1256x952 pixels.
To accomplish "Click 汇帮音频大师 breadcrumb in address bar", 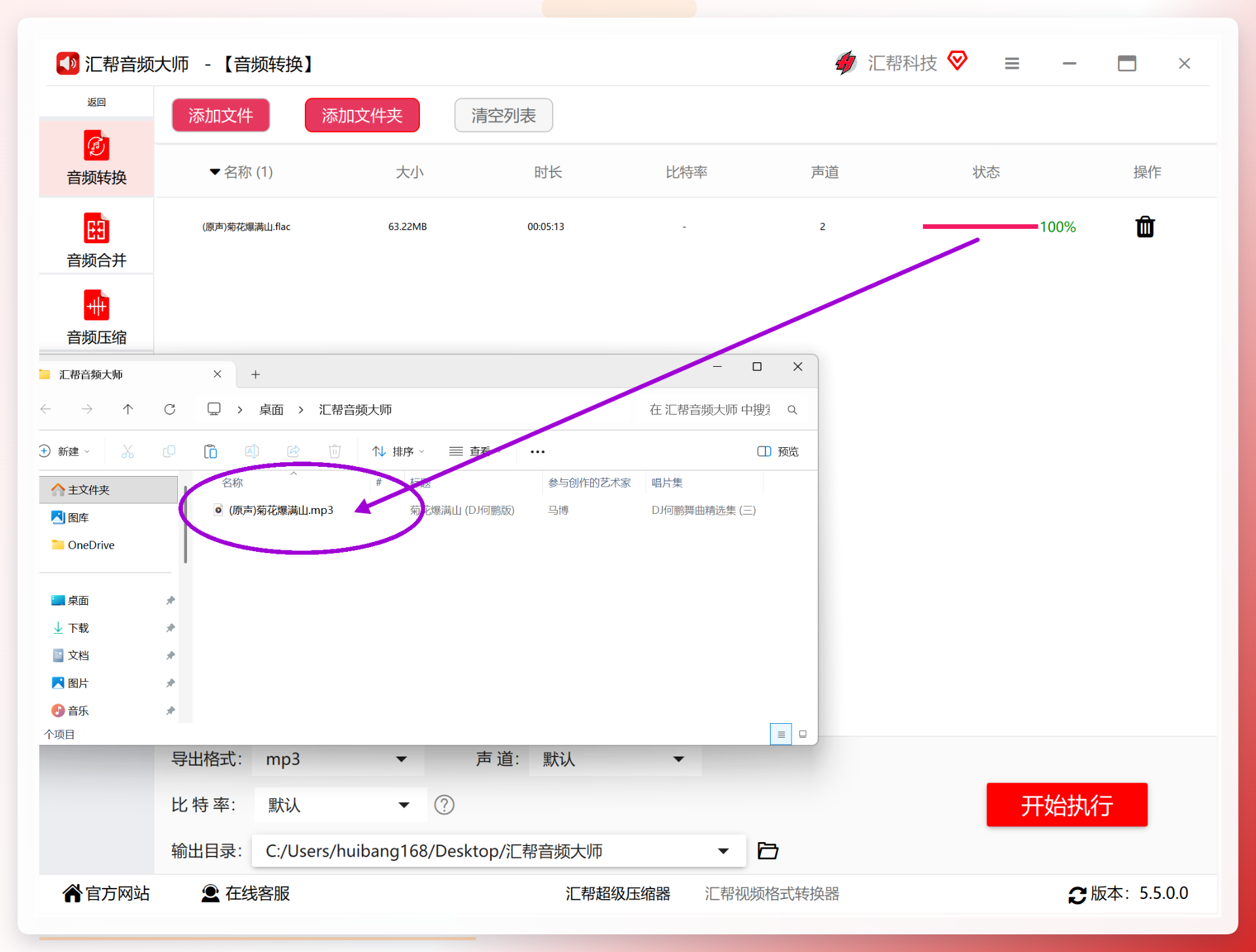I will [x=355, y=410].
